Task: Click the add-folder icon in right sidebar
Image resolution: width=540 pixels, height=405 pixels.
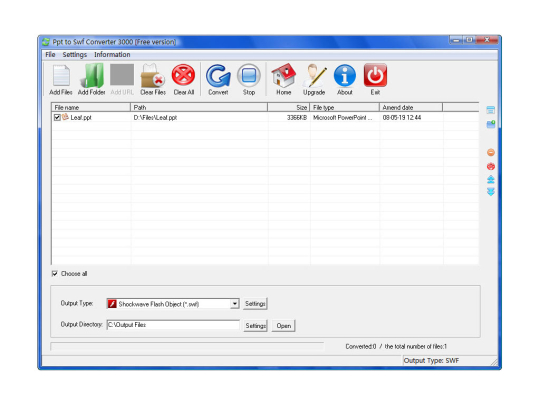Action: 491,124
